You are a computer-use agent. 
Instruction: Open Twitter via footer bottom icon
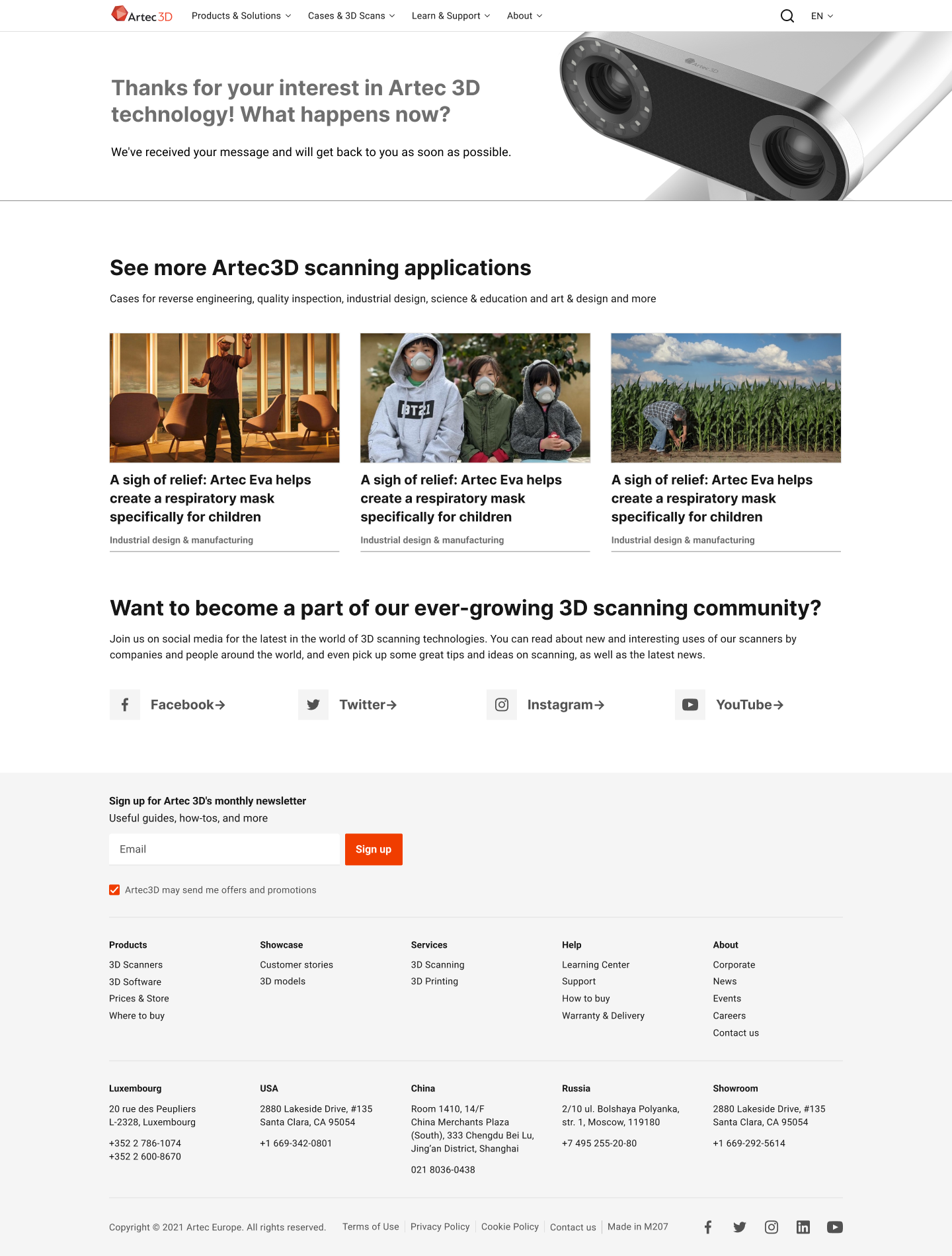click(x=740, y=1227)
